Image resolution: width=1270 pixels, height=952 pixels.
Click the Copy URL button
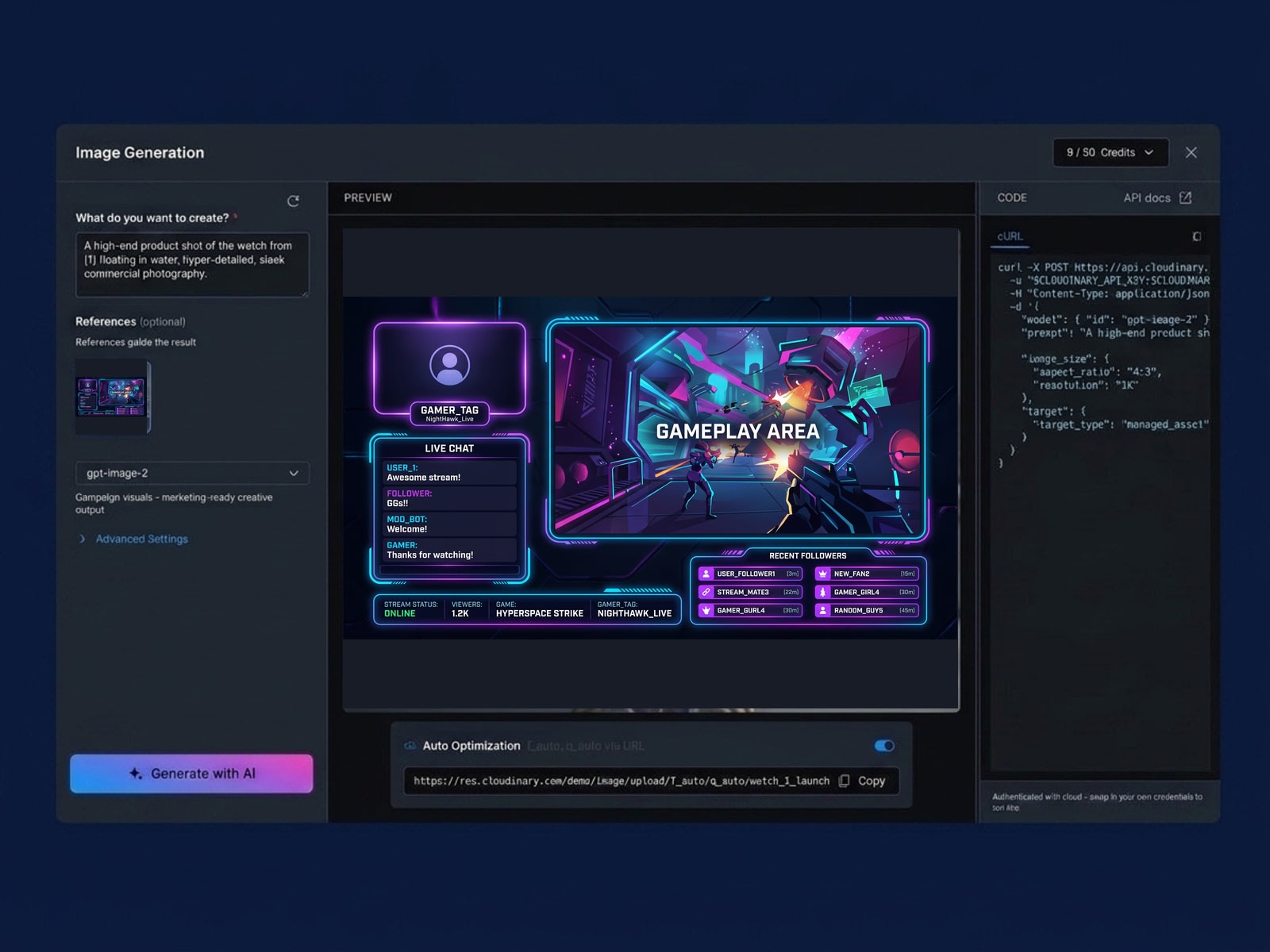tap(862, 781)
